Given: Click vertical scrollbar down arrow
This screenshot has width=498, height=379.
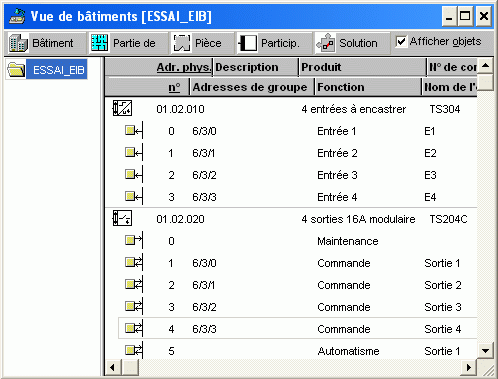Looking at the screenshot, I should pos(485,351).
